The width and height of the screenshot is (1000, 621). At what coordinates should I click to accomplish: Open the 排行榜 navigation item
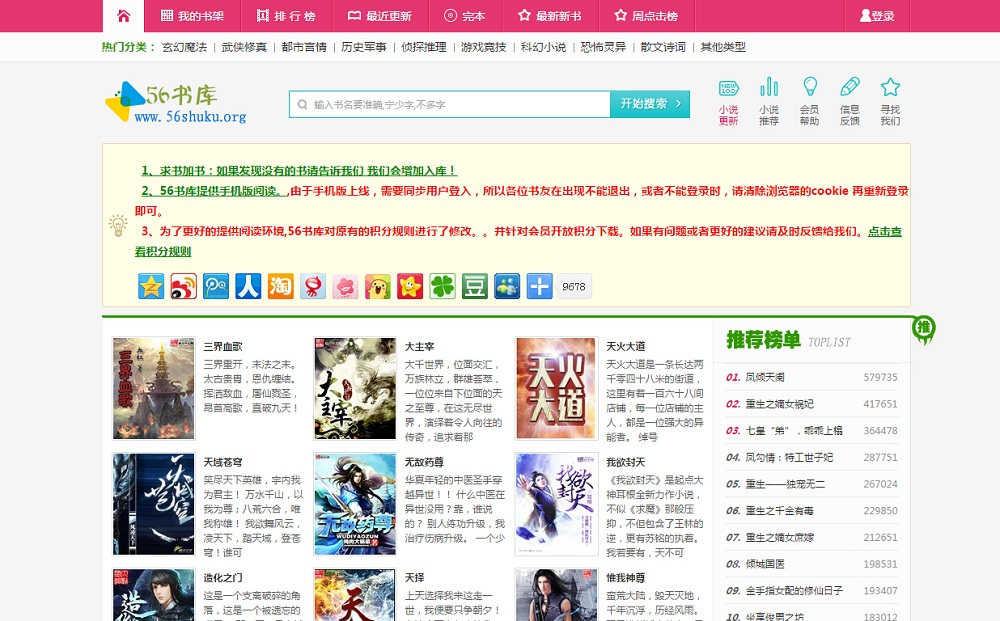[x=286, y=16]
